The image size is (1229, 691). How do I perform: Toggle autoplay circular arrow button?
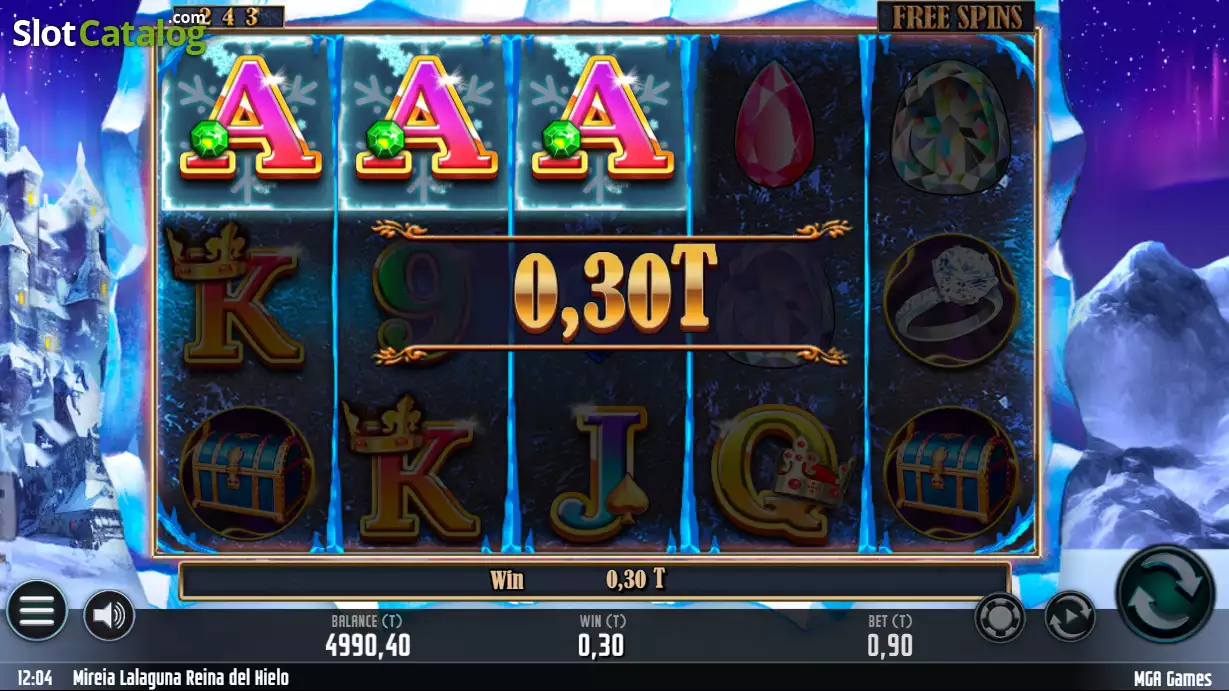click(1070, 616)
